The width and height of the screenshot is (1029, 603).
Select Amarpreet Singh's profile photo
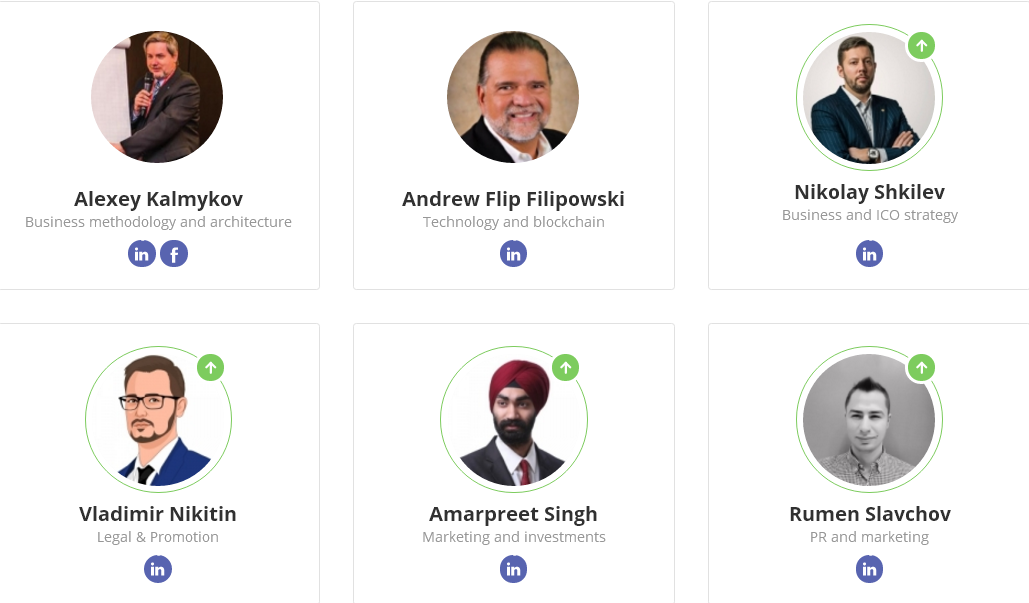tap(513, 419)
